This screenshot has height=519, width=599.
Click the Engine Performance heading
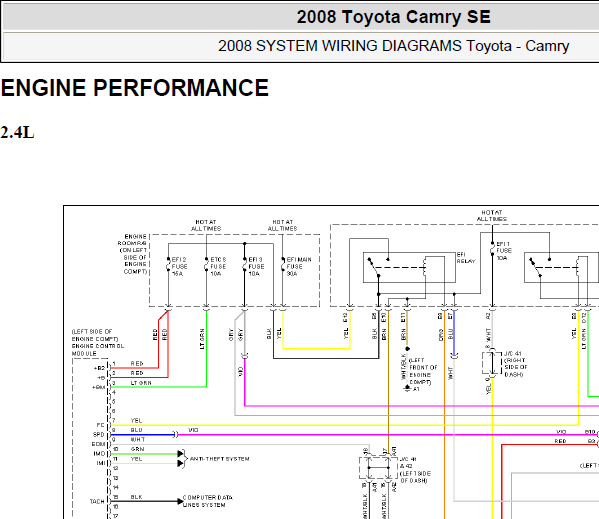[x=135, y=87]
